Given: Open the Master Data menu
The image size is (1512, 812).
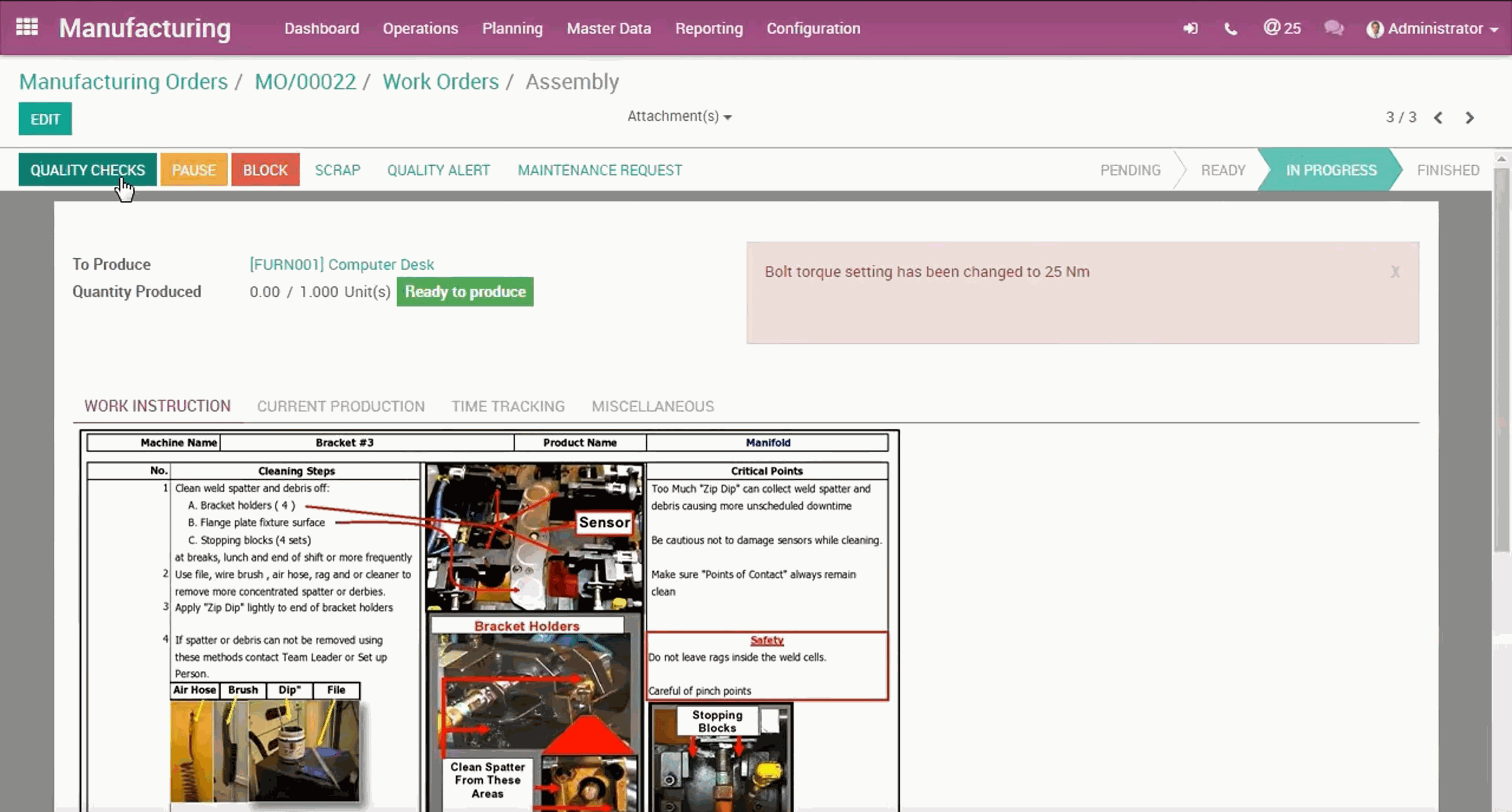Looking at the screenshot, I should pyautogui.click(x=609, y=28).
